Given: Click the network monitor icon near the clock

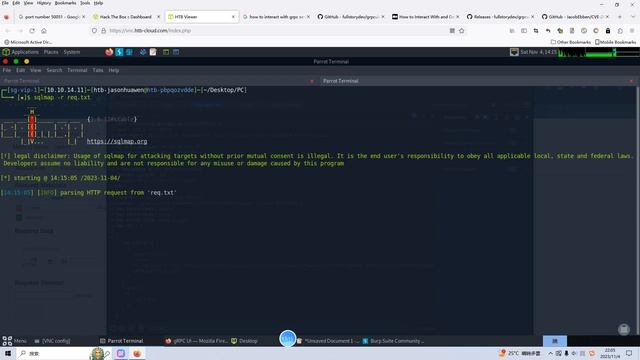Looking at the screenshot, I should pos(514,52).
